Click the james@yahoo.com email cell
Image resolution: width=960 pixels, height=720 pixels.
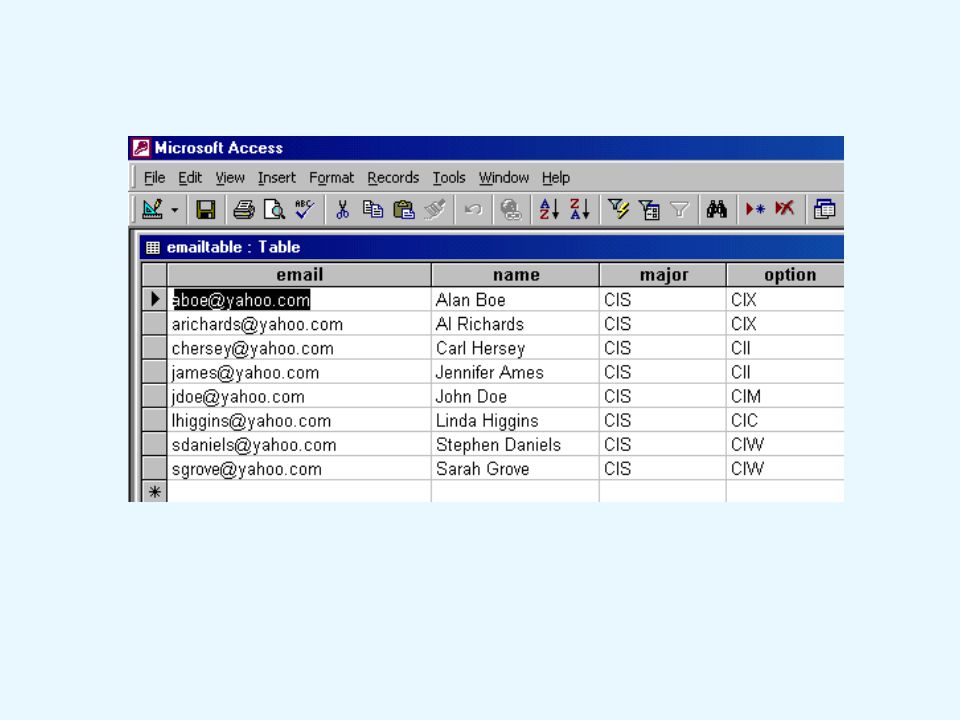[299, 372]
